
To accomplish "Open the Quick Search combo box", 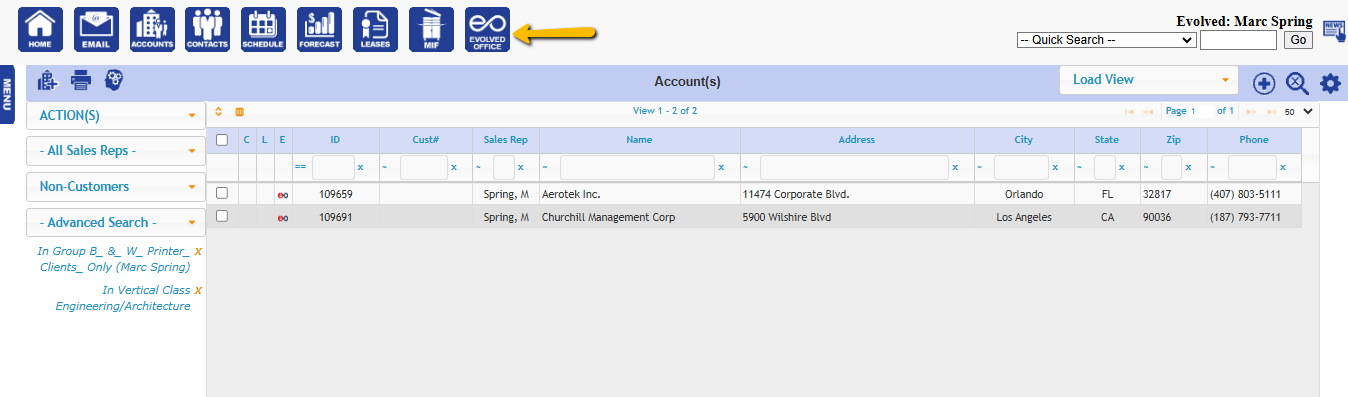I will (1106, 40).
